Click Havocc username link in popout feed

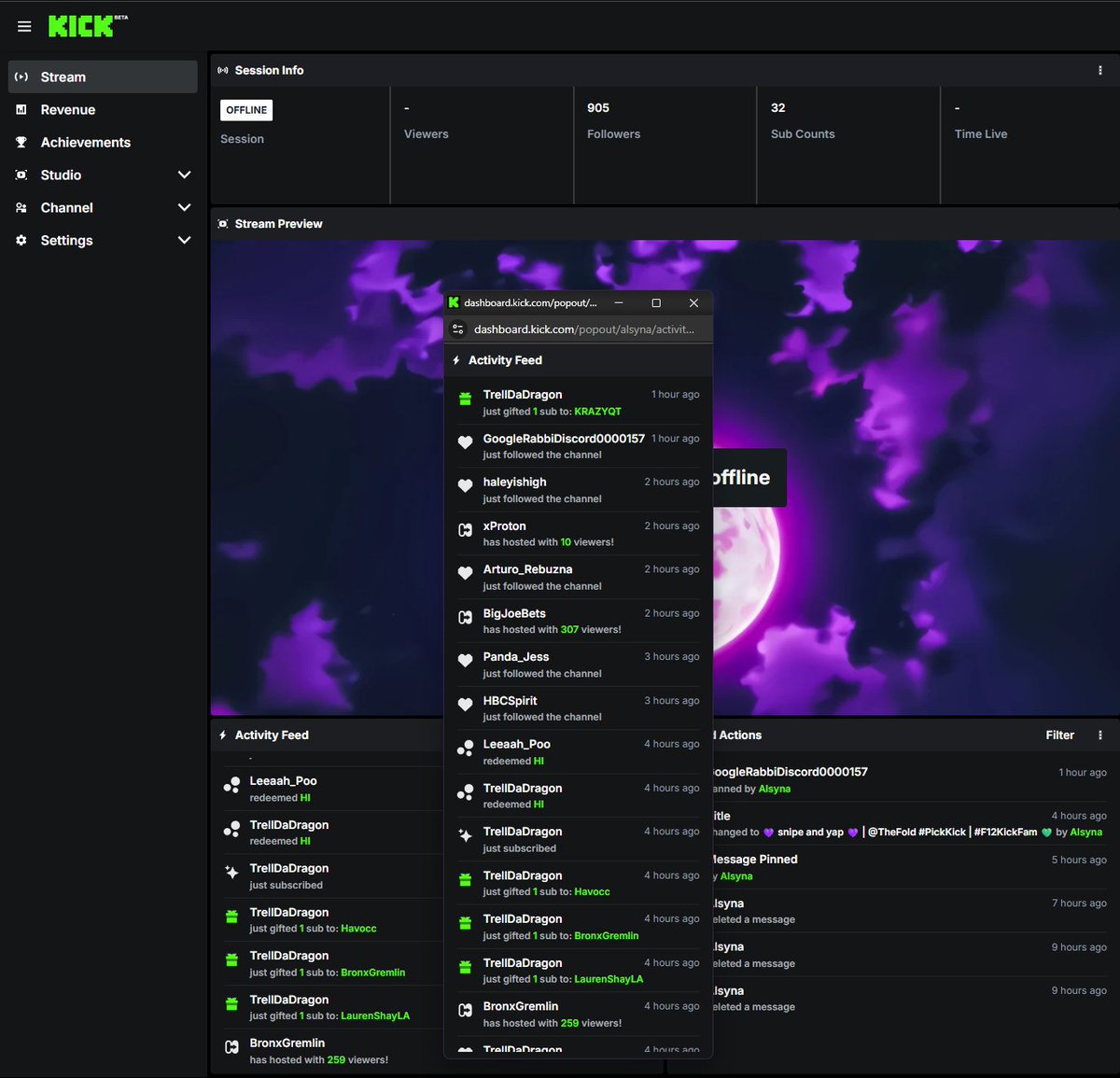(592, 892)
